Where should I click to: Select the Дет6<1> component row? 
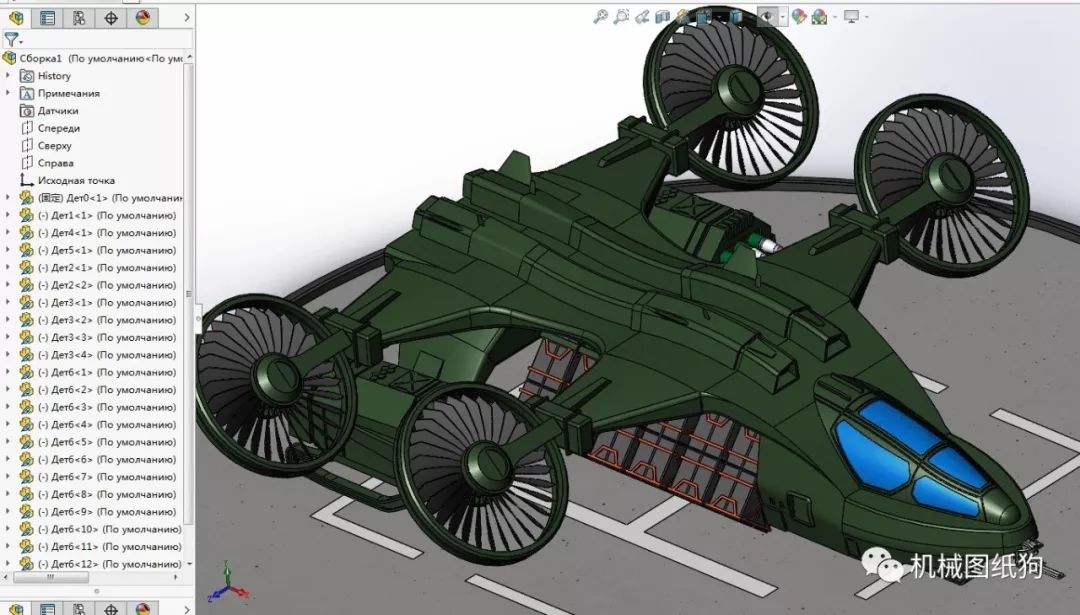[x=98, y=373]
